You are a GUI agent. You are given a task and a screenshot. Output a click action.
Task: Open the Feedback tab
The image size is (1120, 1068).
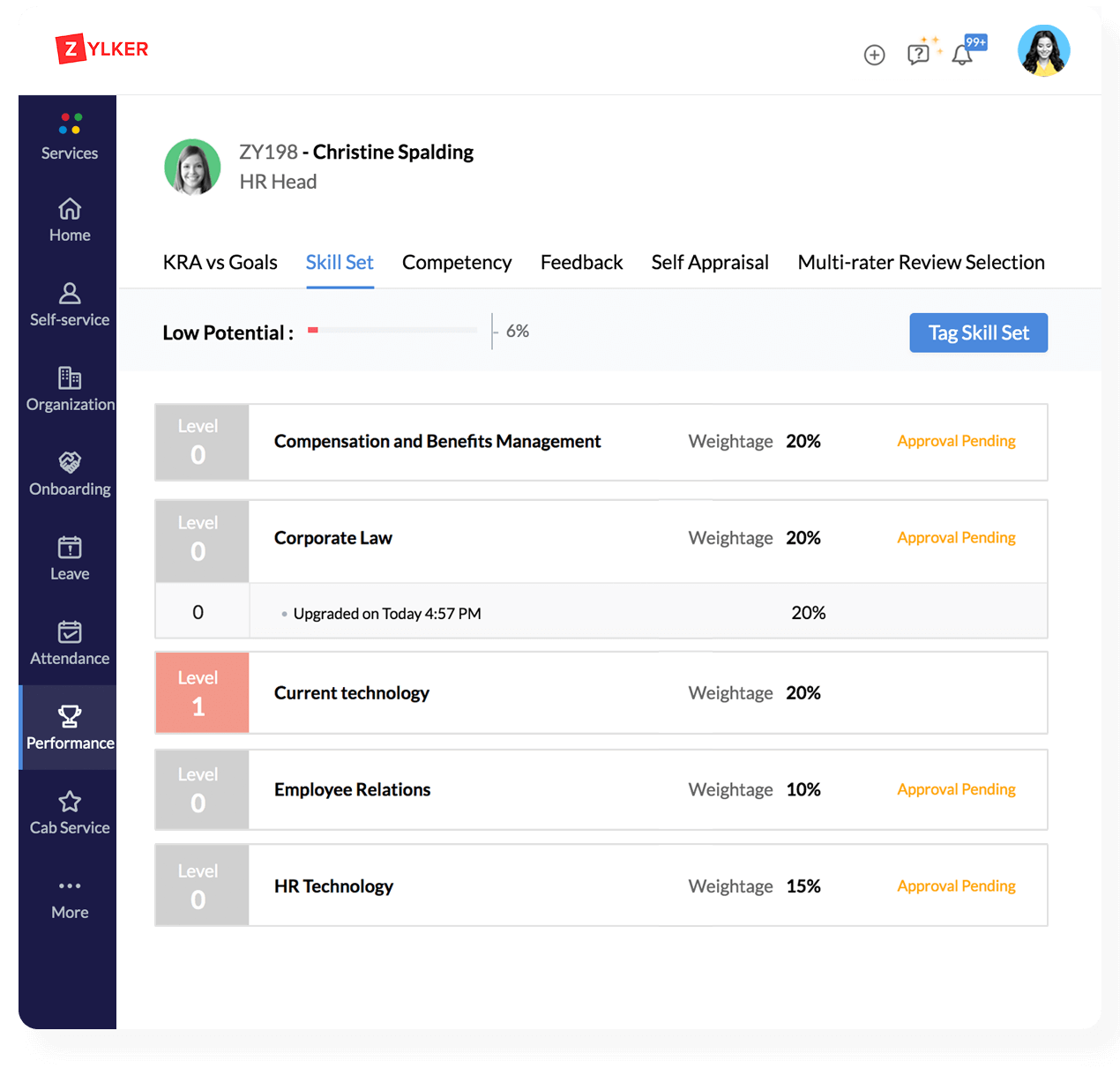pyautogui.click(x=581, y=262)
